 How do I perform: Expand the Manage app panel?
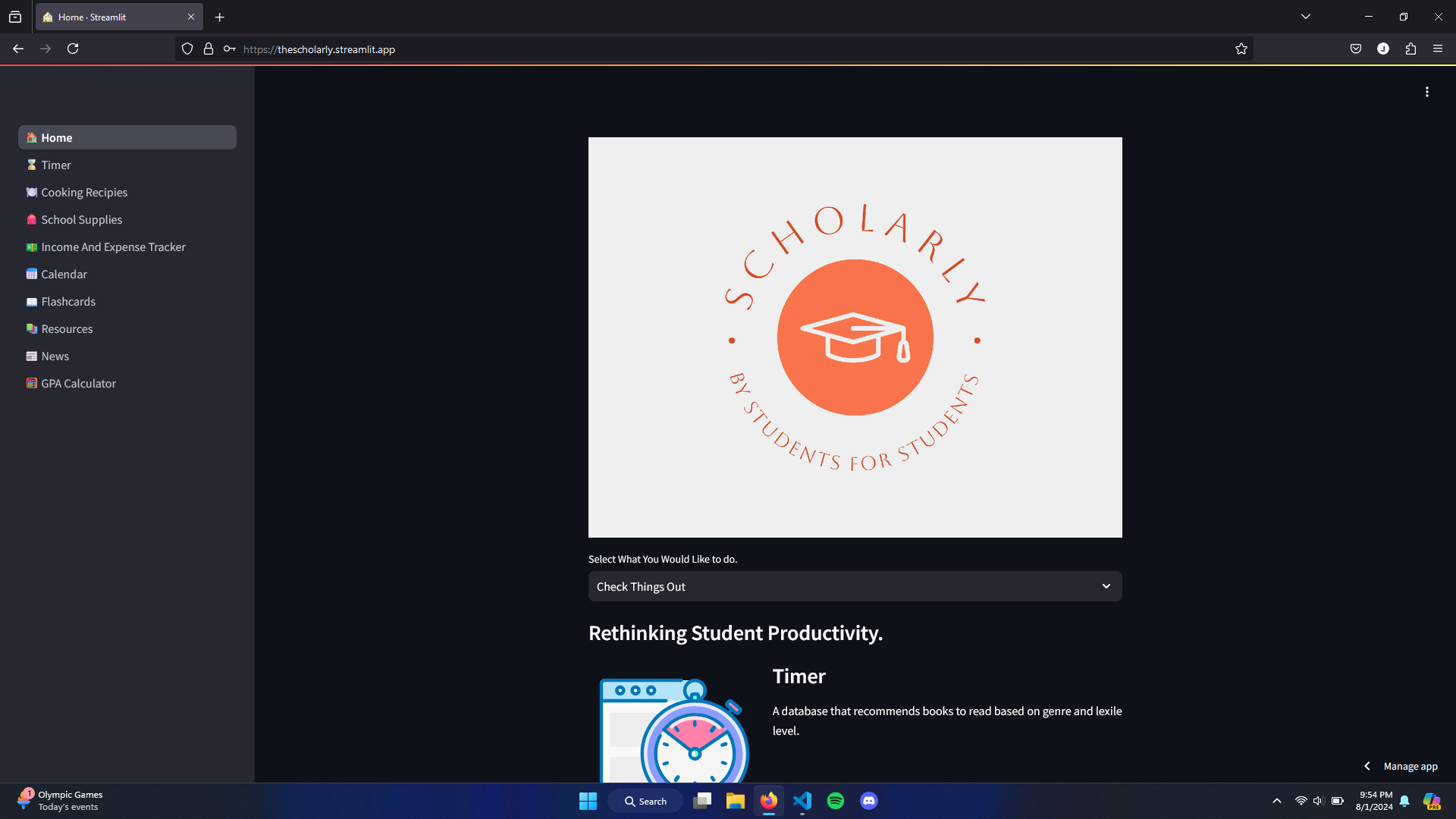[1401, 767]
